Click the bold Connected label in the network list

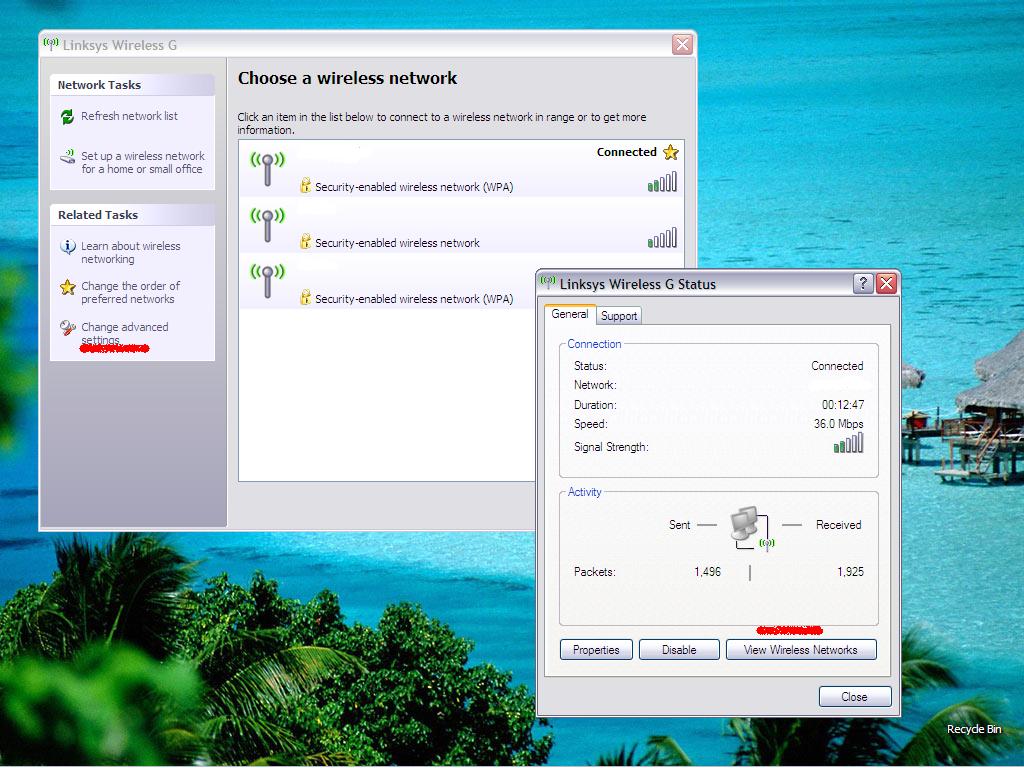coord(626,152)
